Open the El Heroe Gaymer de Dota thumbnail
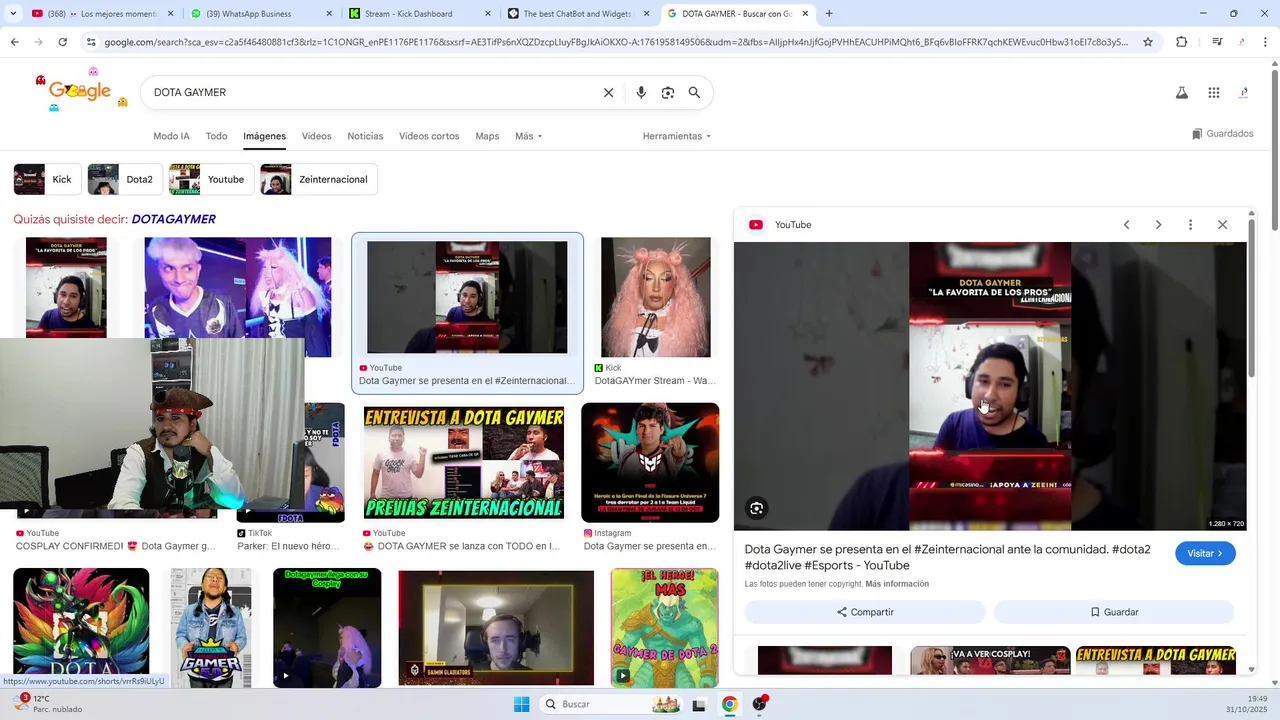1280x720 pixels. 665,628
